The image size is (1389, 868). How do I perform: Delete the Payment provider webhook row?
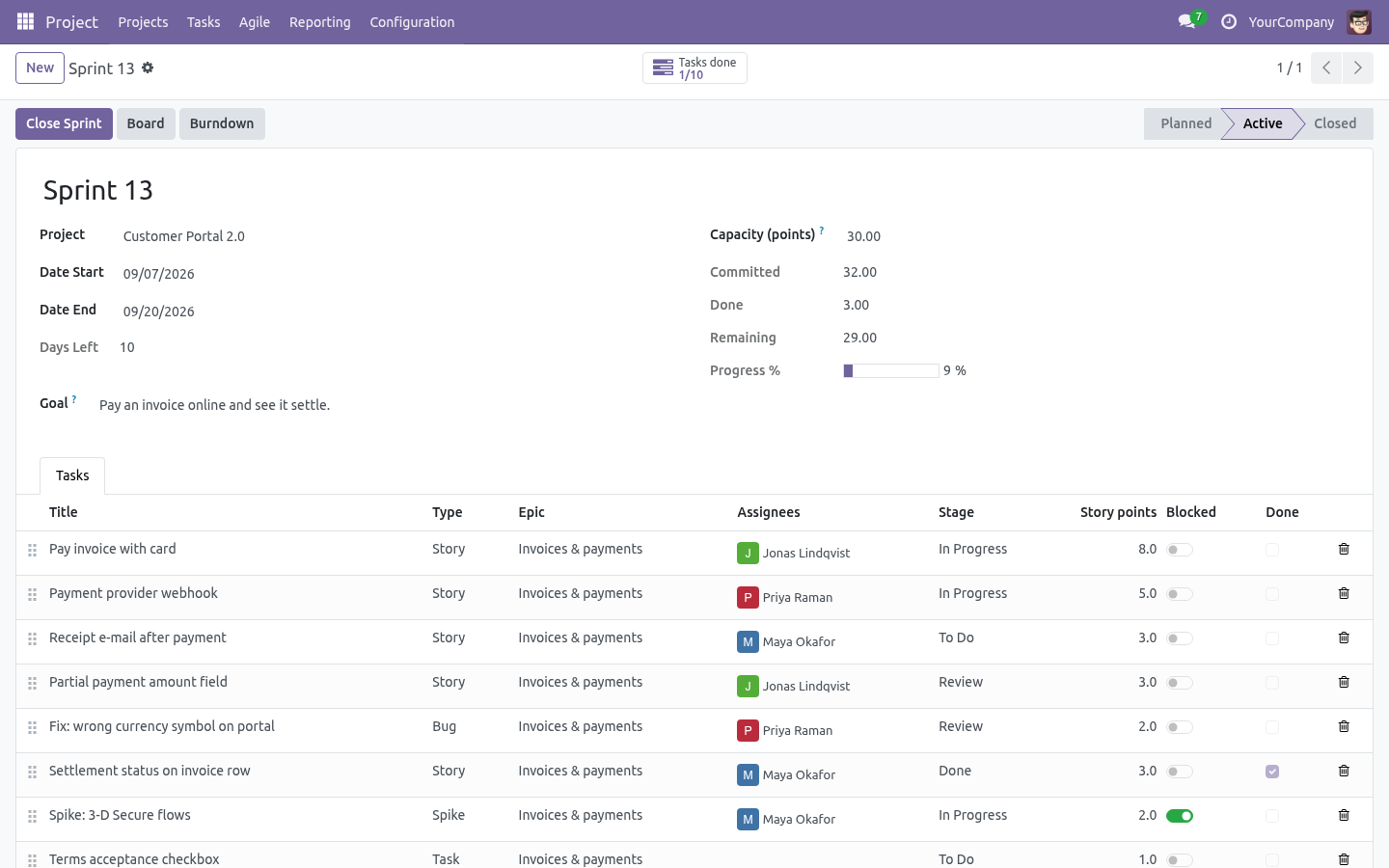click(1344, 593)
